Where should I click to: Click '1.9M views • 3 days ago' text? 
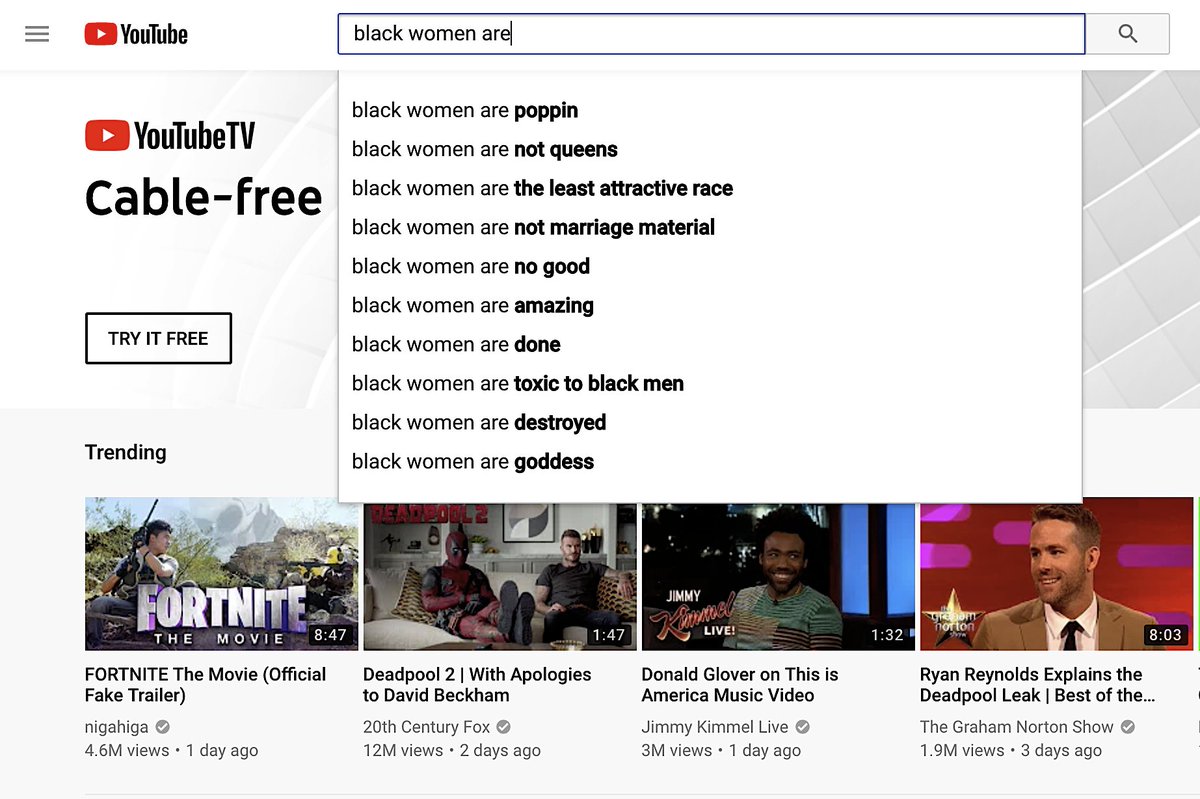click(x=1011, y=750)
